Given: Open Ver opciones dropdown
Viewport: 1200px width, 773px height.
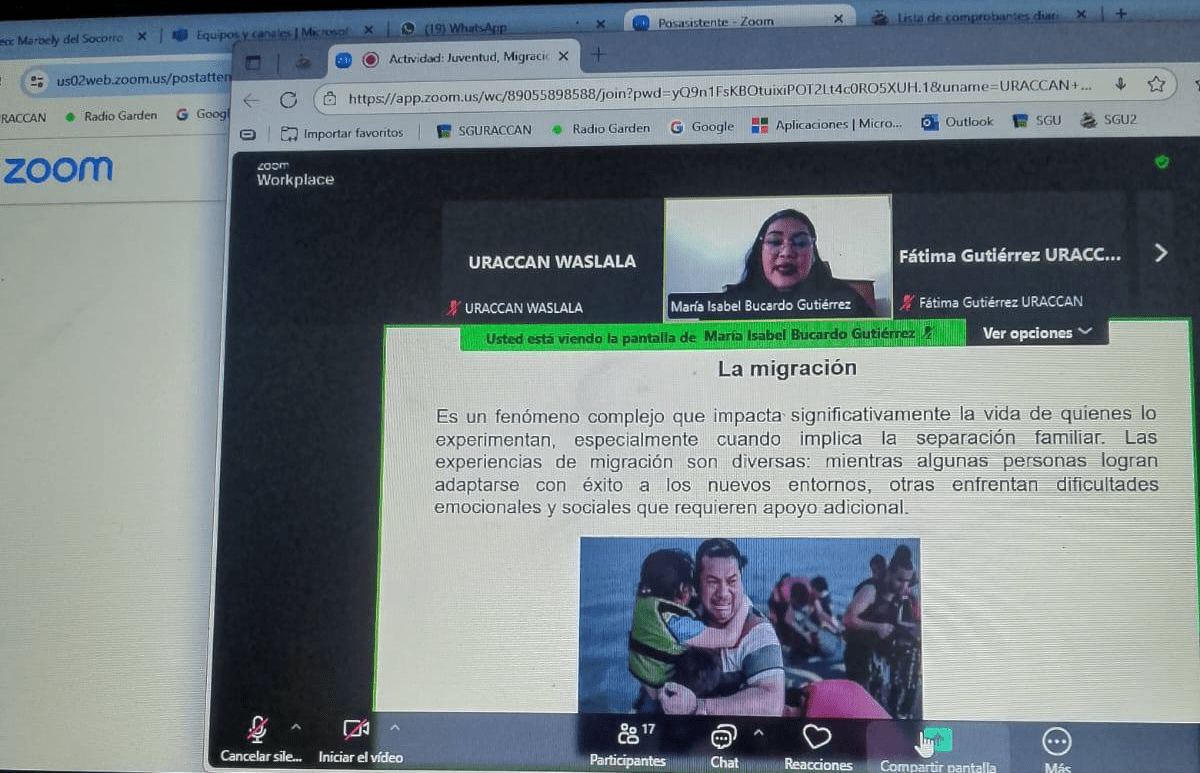Looking at the screenshot, I should [x=1037, y=333].
